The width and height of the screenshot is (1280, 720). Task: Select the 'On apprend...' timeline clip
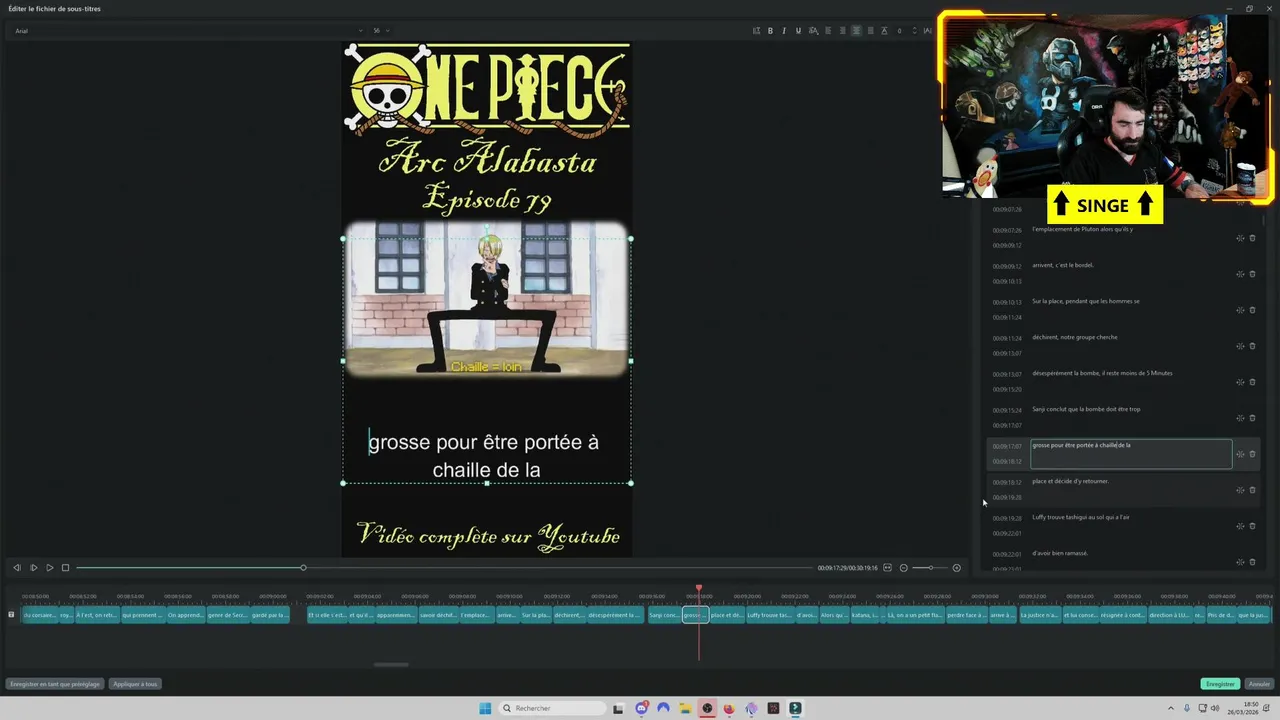tap(185, 615)
